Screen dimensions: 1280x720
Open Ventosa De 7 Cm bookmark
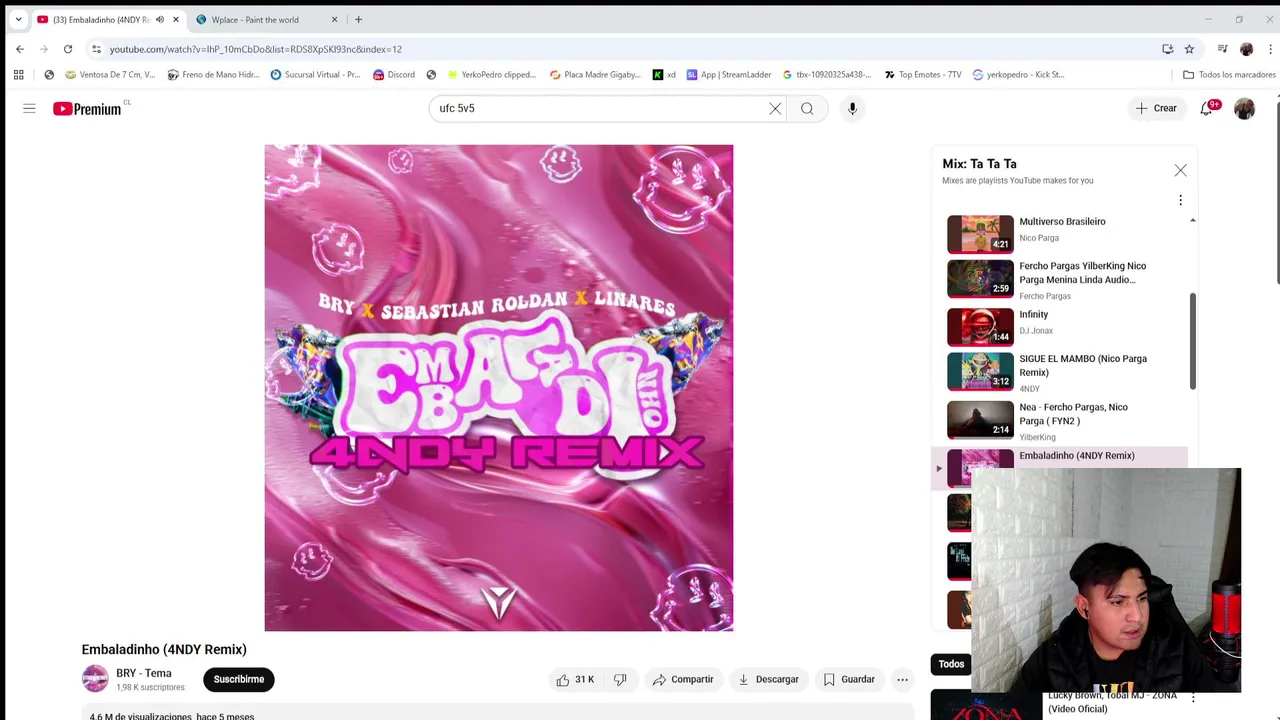110,74
